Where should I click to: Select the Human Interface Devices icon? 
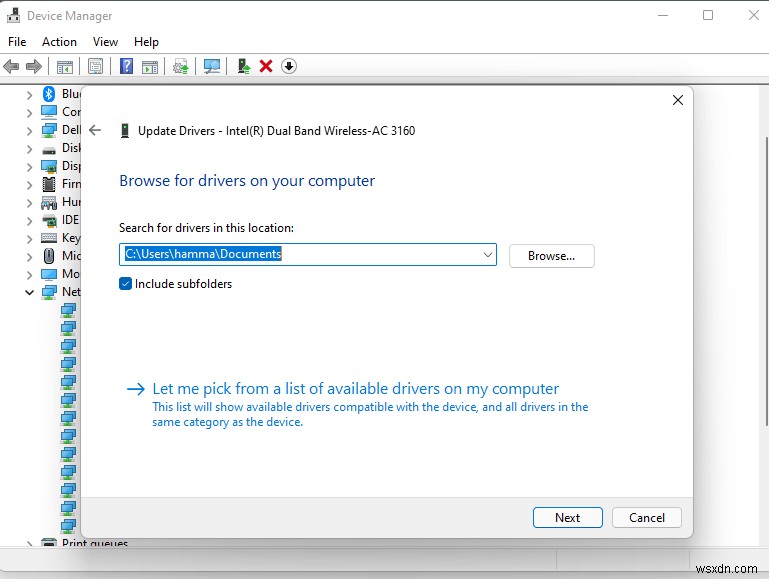coord(49,202)
